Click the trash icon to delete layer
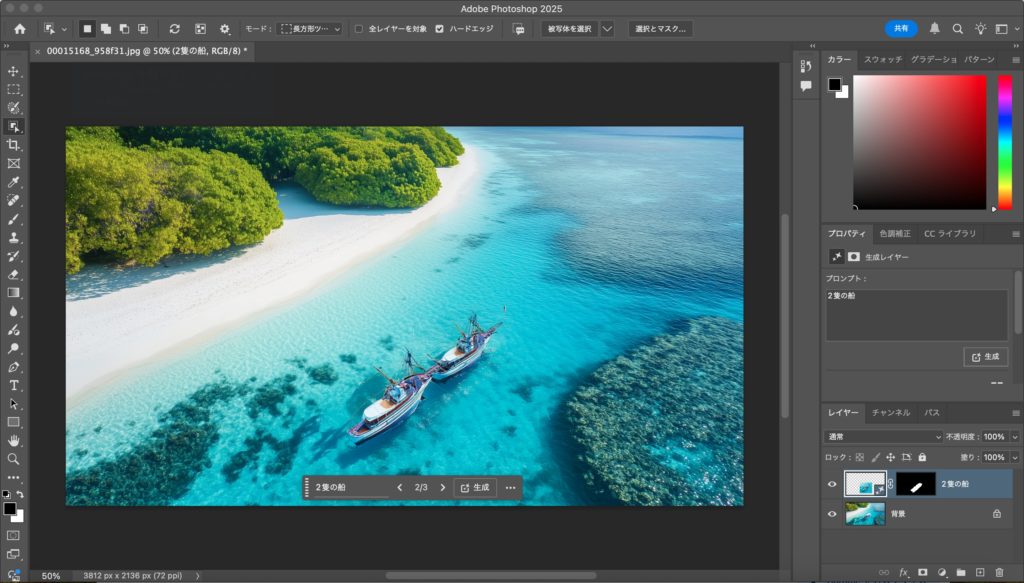The image size is (1024, 583). 999,572
